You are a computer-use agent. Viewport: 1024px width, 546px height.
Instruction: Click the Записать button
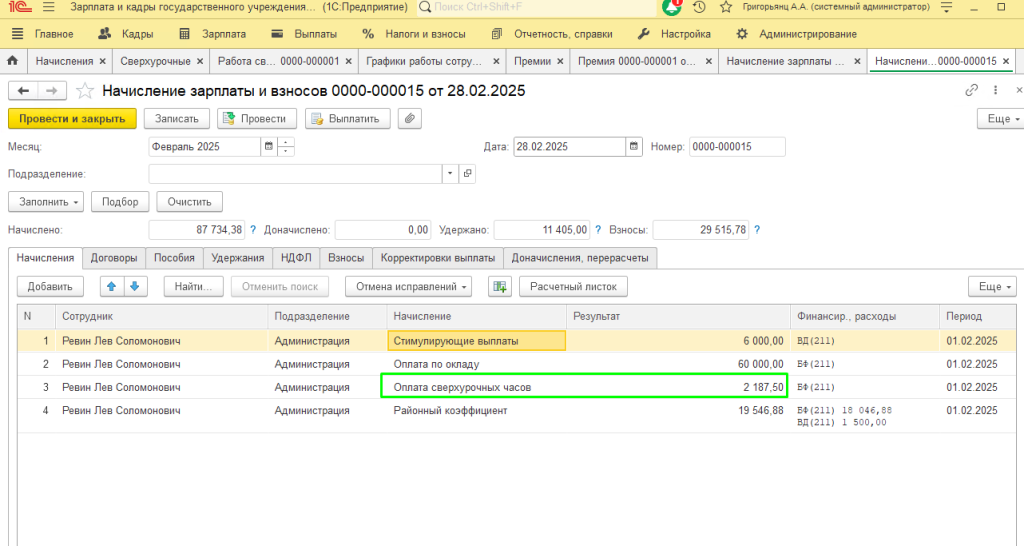click(x=176, y=119)
